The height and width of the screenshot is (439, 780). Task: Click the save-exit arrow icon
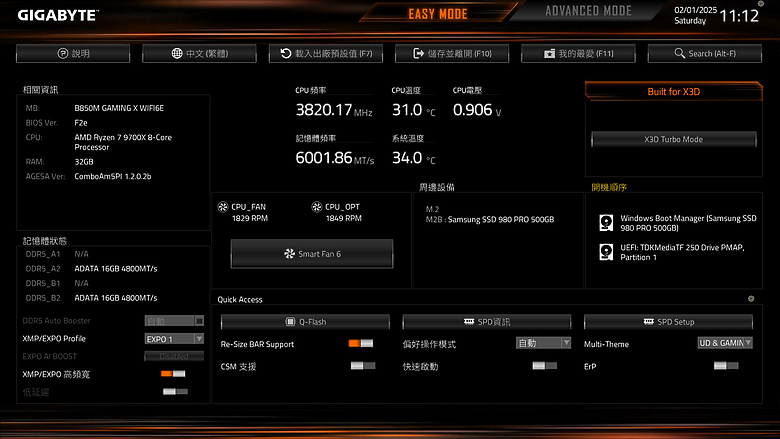coord(418,53)
